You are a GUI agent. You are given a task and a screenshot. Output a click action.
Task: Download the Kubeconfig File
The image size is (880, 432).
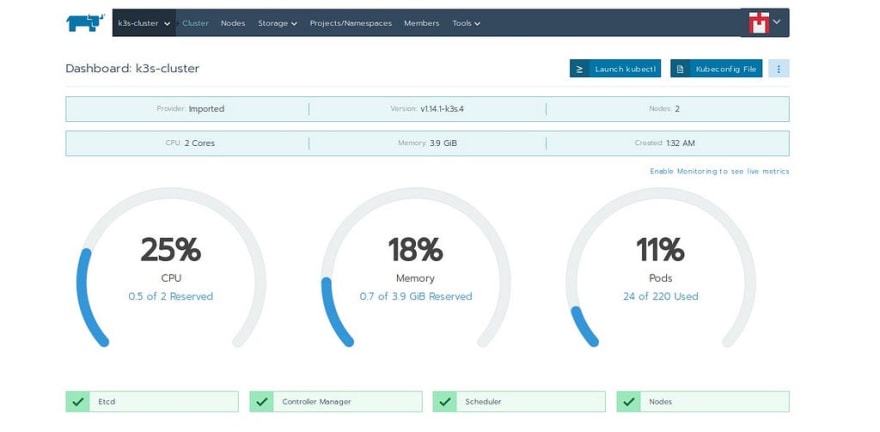click(x=716, y=69)
